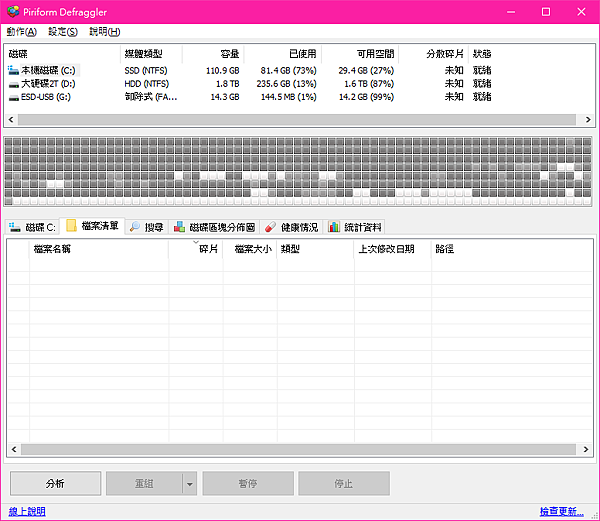This screenshot has width=600, height=521.
Task: Switch to the 磁碟區塊分佈圖 tab
Action: click(x=214, y=227)
